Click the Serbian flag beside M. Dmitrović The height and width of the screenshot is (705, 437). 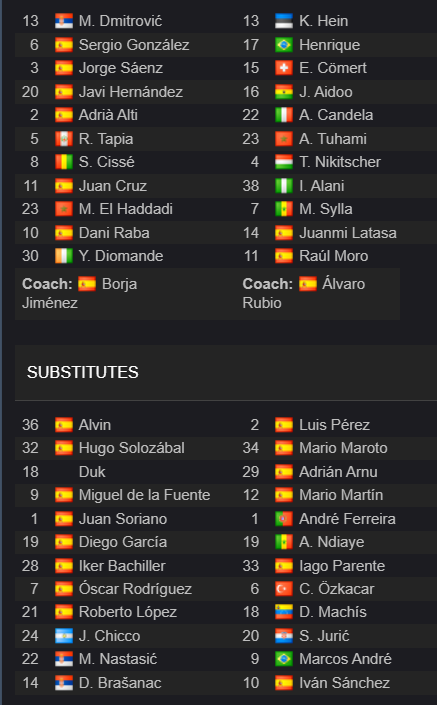(x=64, y=21)
